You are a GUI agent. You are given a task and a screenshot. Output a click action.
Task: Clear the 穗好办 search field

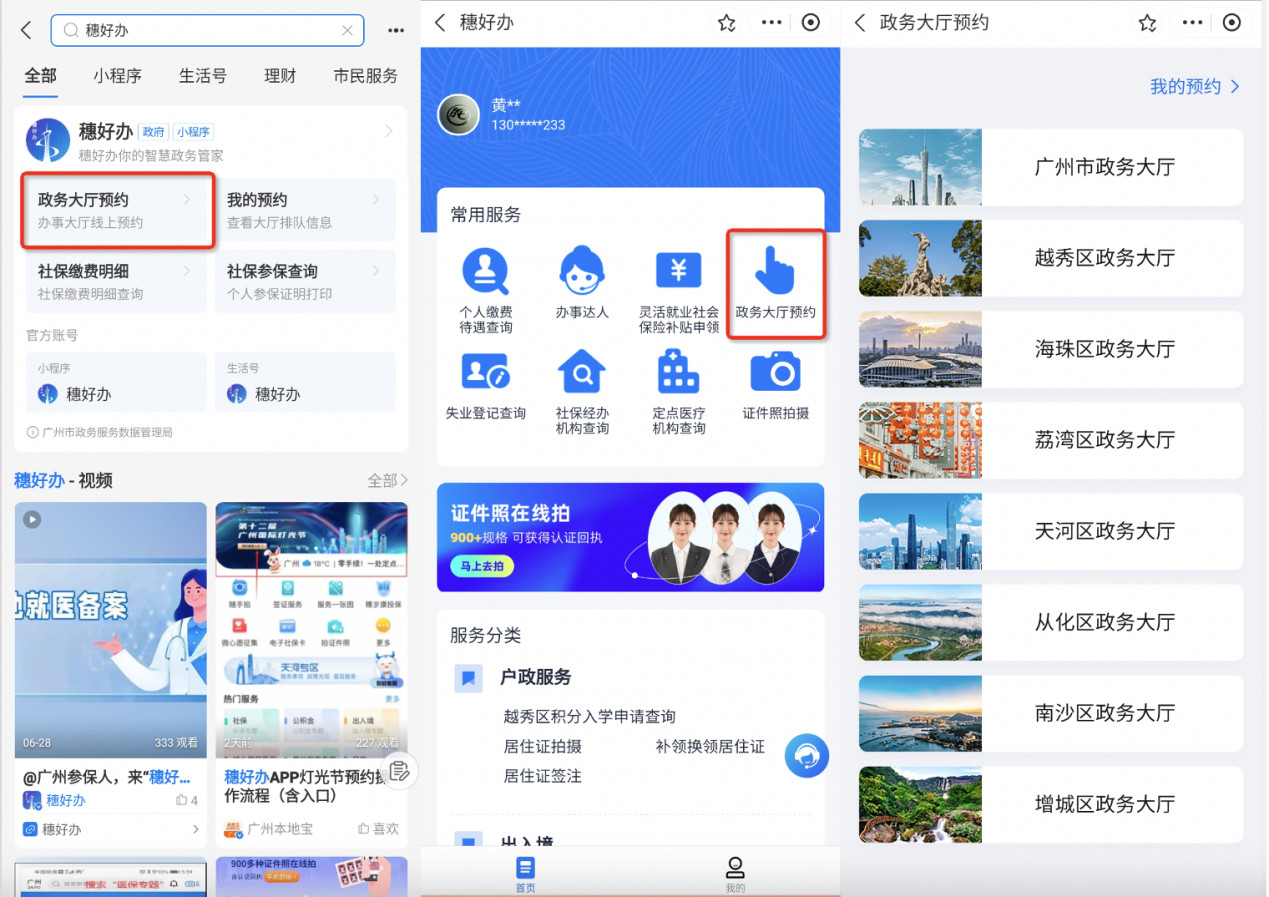(x=347, y=31)
